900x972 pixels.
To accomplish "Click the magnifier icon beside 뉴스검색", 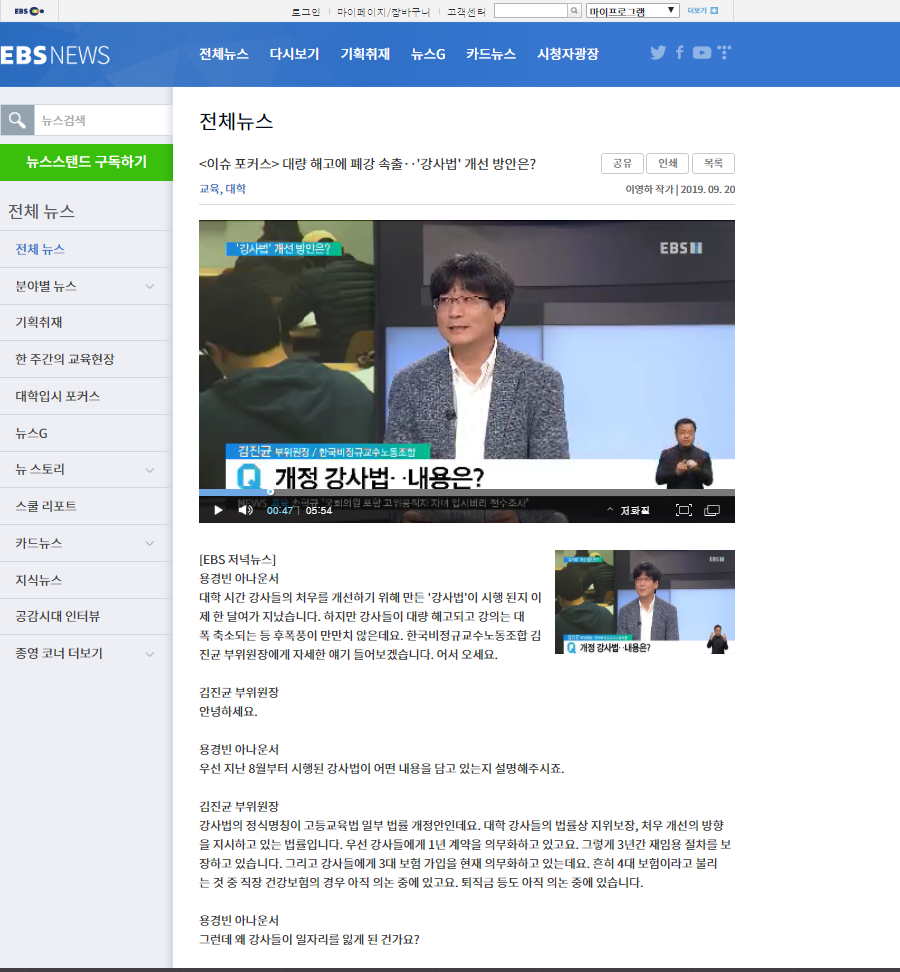I will pos(17,120).
